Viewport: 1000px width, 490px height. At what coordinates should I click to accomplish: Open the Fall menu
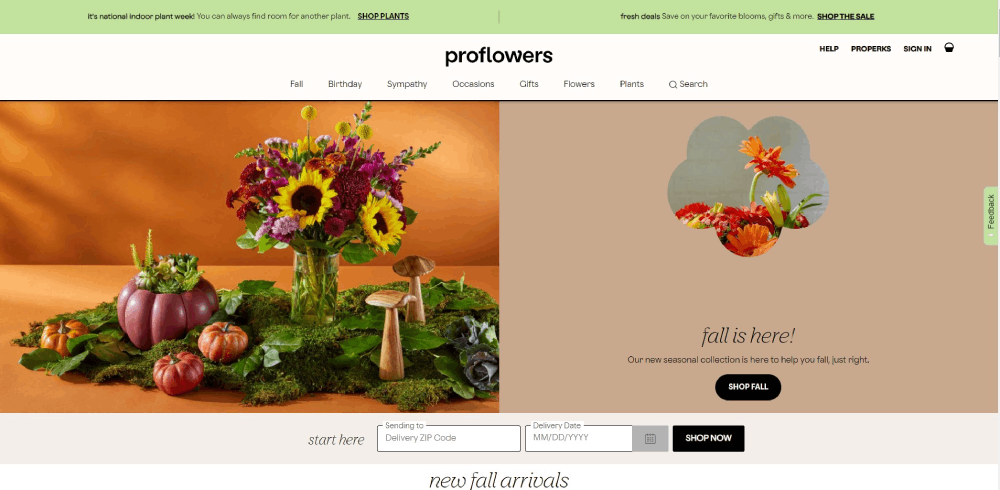(297, 84)
